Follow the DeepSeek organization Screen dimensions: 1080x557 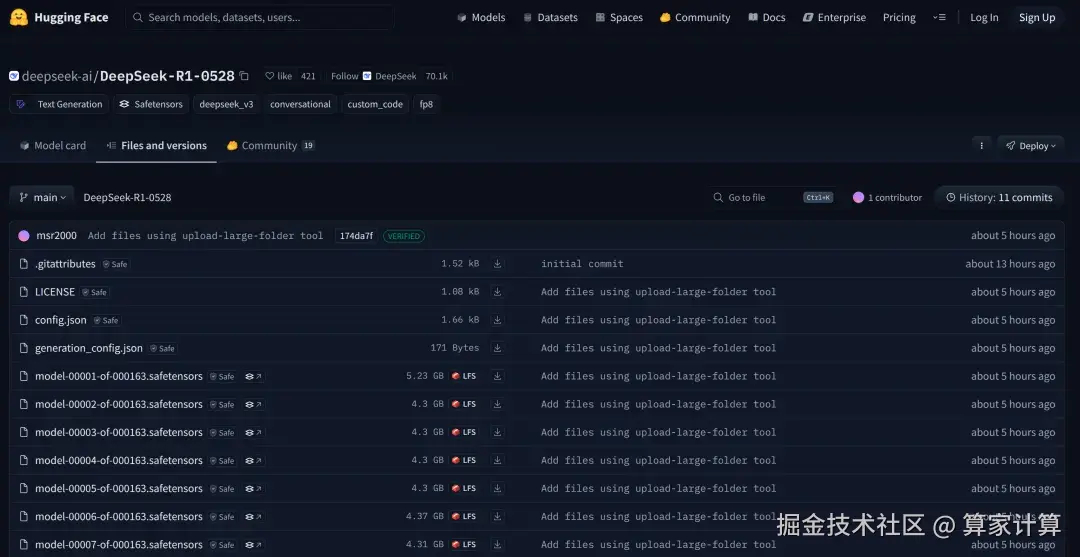tap(373, 76)
